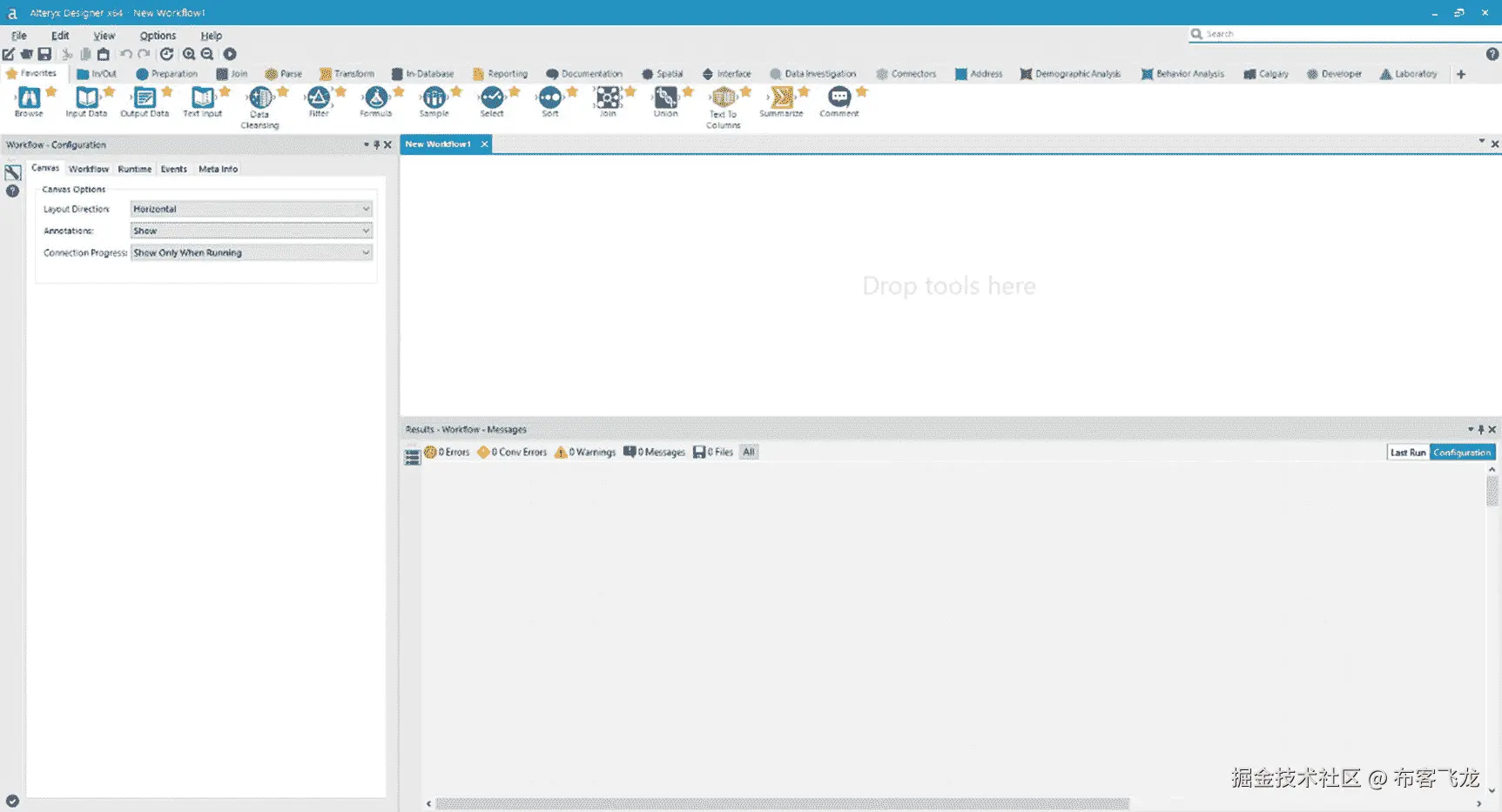Image resolution: width=1502 pixels, height=812 pixels.
Task: Click the Results horizontal scrollbar
Action: (x=782, y=804)
